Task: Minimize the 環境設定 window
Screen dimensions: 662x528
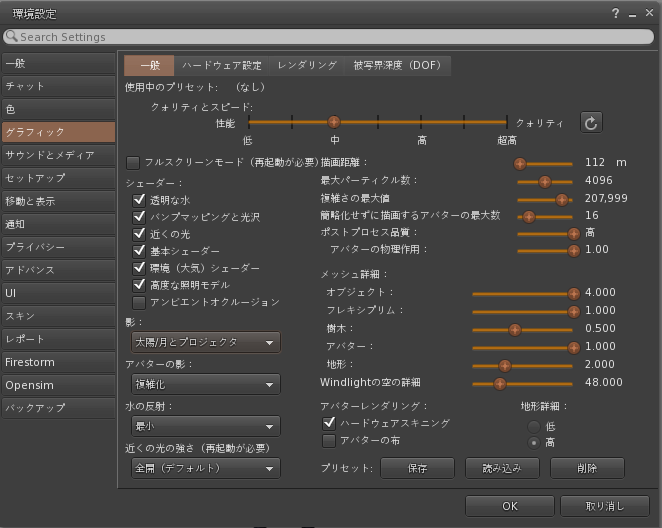Action: tap(632, 15)
